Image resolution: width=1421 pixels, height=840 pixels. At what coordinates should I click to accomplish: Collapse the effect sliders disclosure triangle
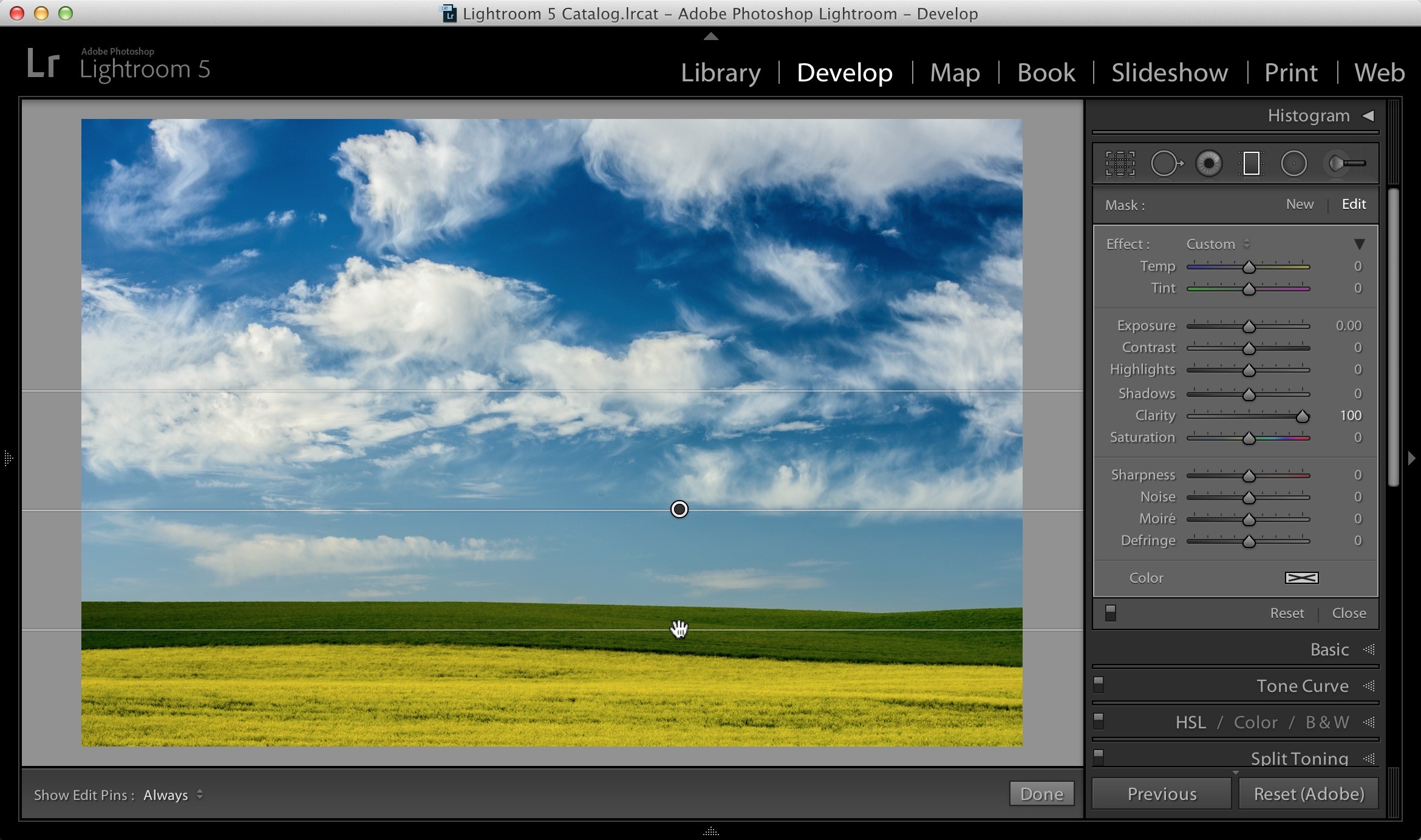(x=1359, y=244)
